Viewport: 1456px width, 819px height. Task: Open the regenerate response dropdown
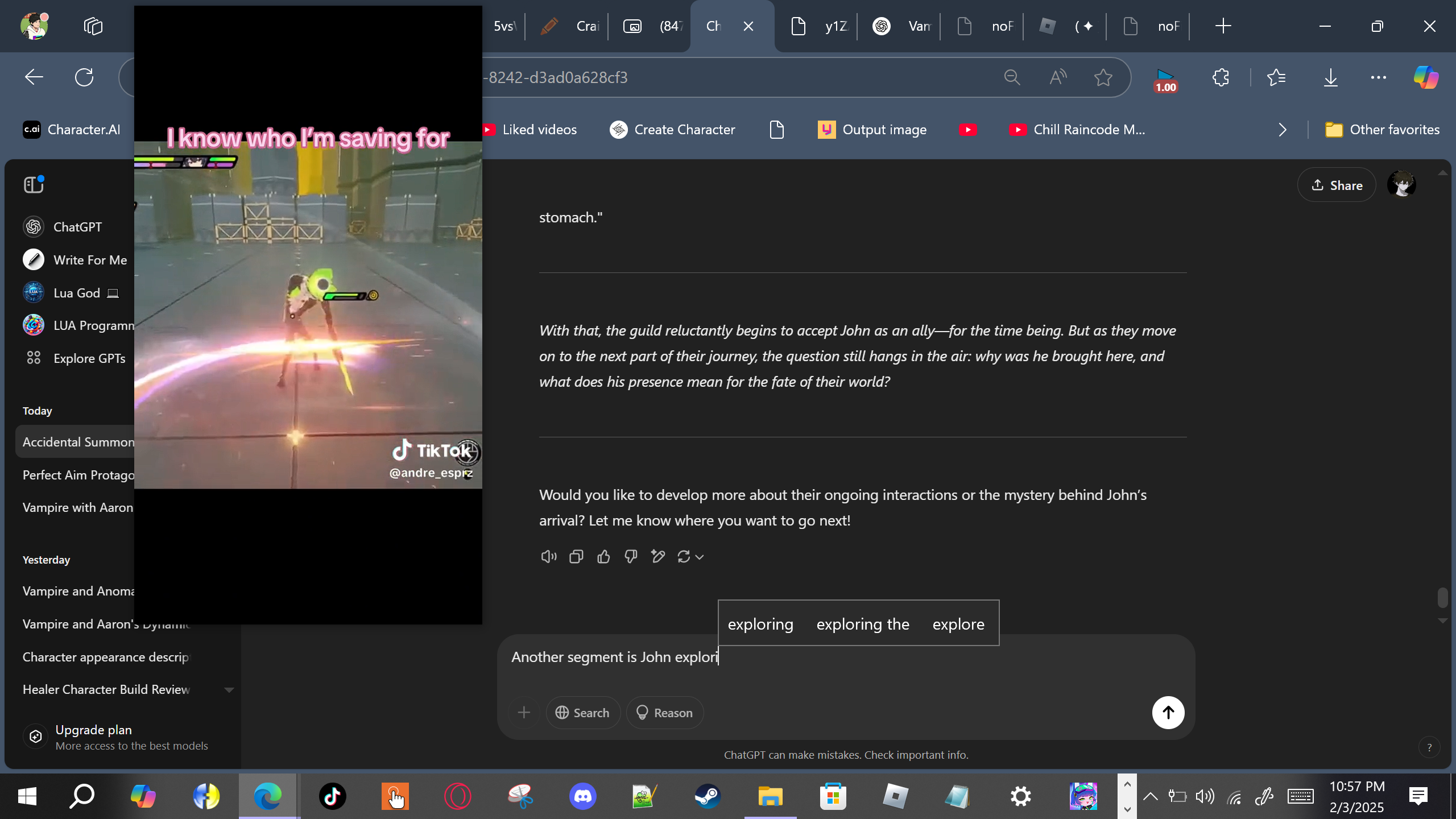click(690, 557)
